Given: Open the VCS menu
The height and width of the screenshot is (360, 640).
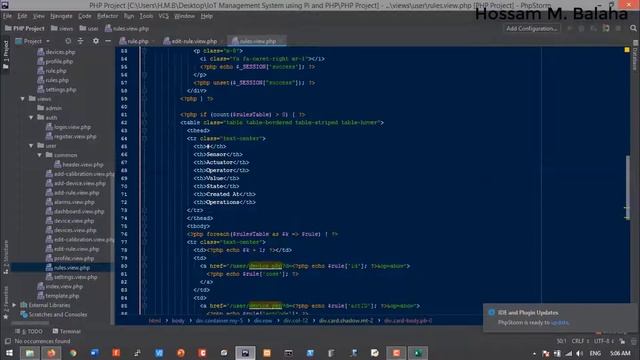Looking at the screenshot, I should coord(163,16).
